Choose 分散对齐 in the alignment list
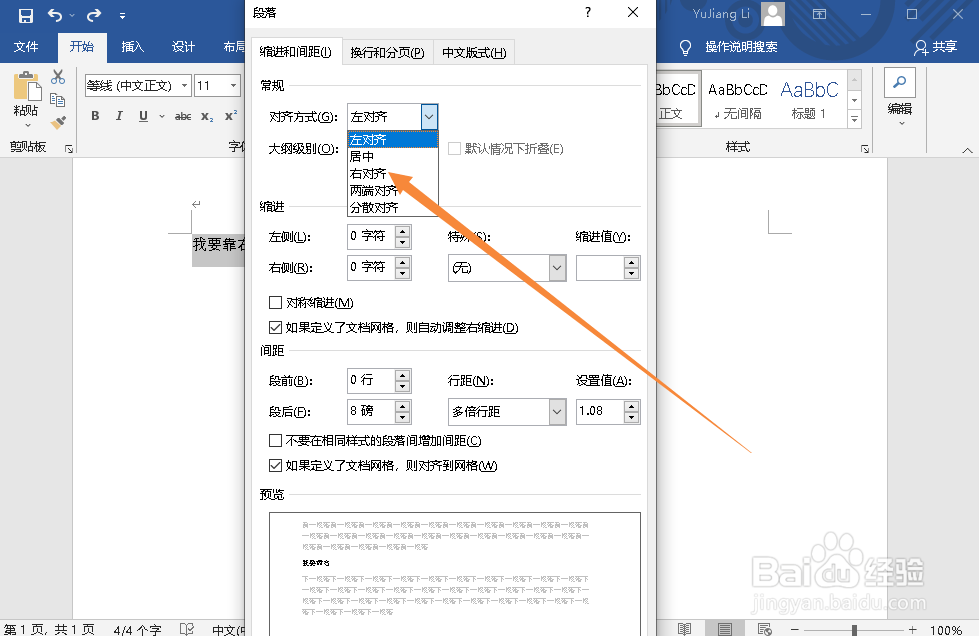This screenshot has width=979, height=636. coord(393,207)
